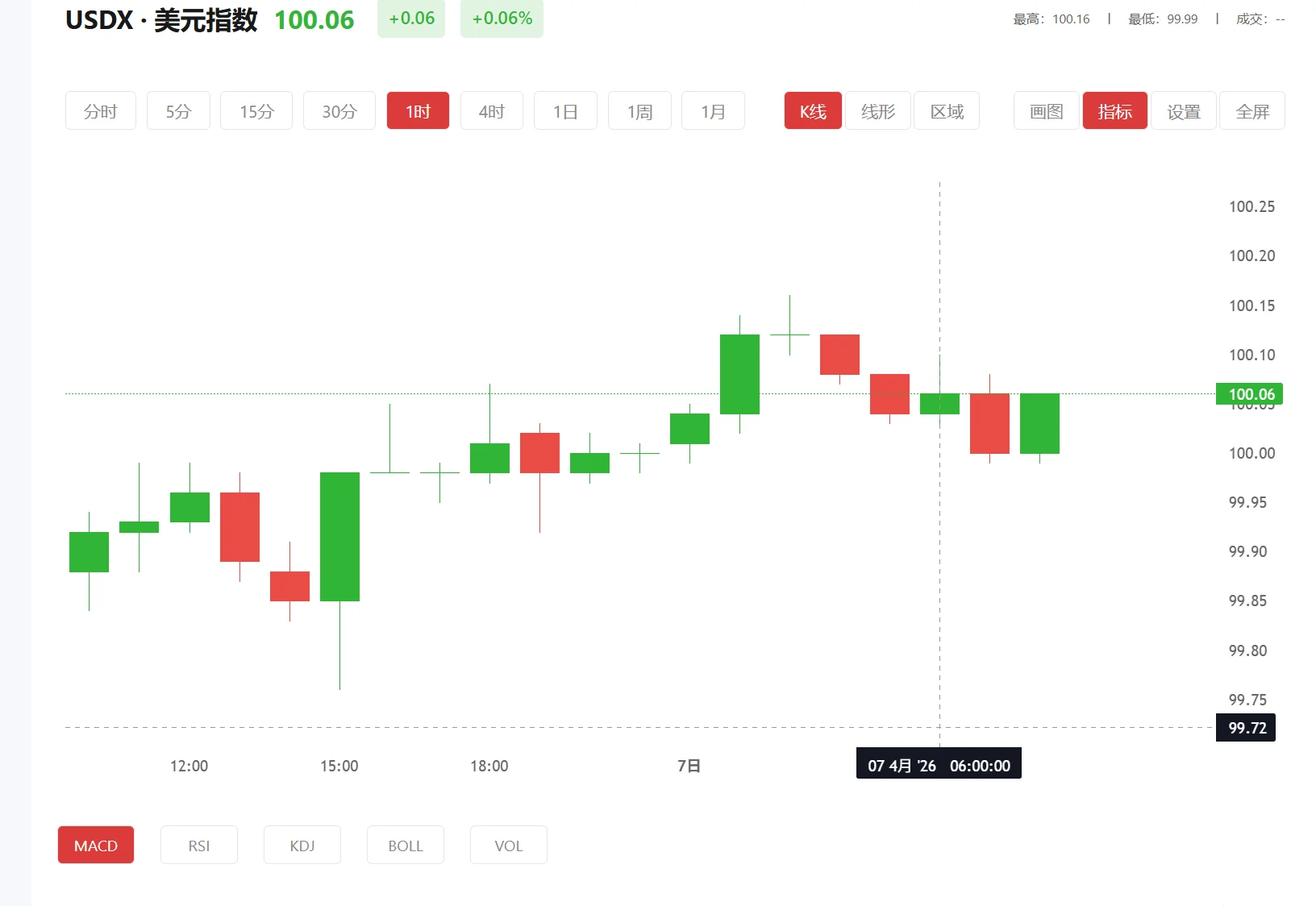Select the K线 candlestick view
This screenshot has width=1316, height=906.
[x=813, y=111]
